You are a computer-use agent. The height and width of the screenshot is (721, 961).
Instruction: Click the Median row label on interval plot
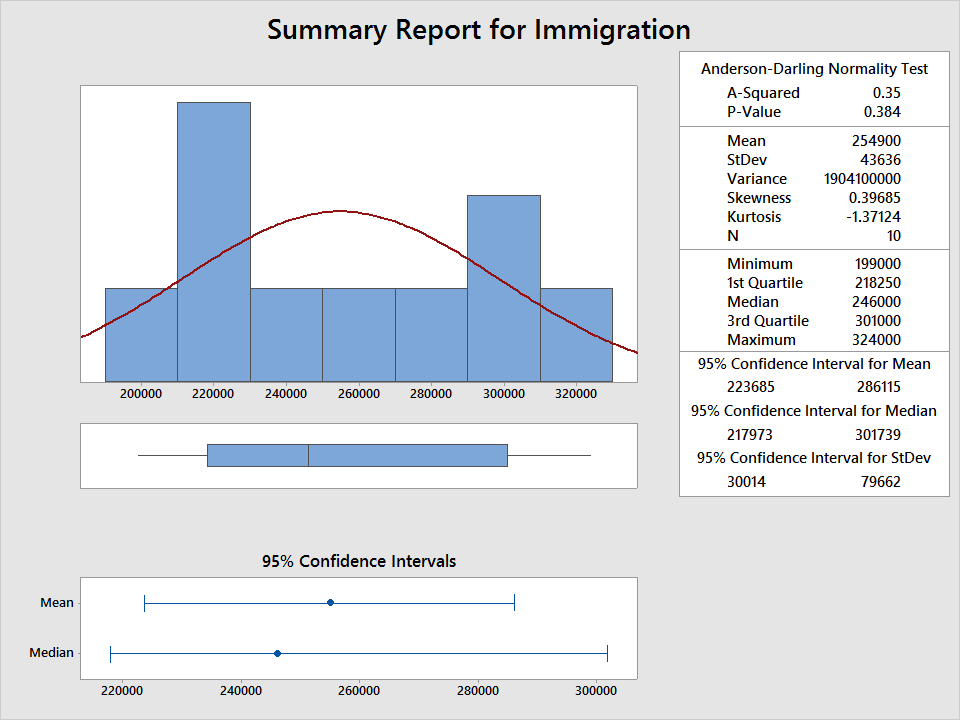click(51, 653)
